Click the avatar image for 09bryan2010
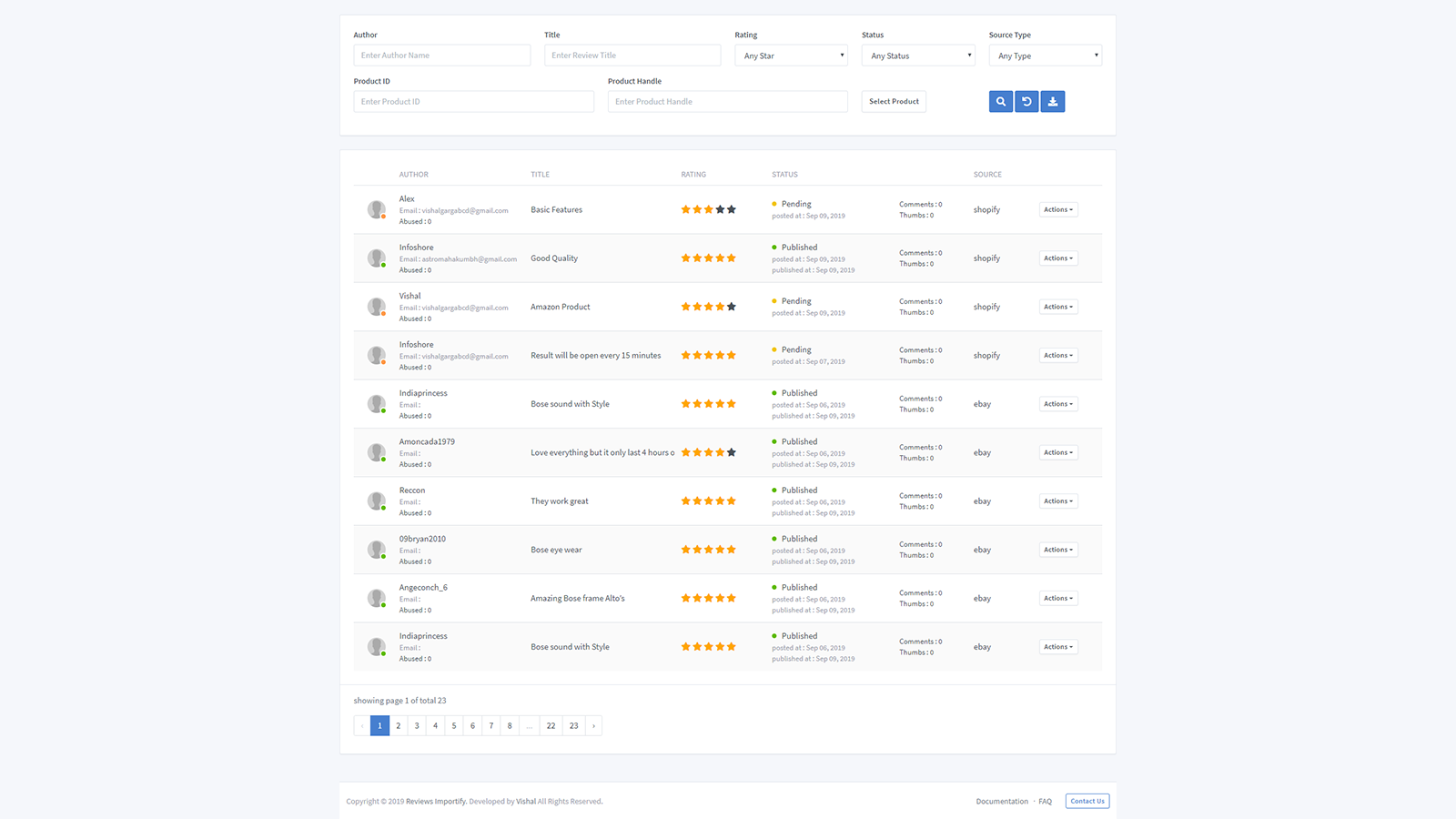The width and height of the screenshot is (1456, 819). (x=376, y=550)
